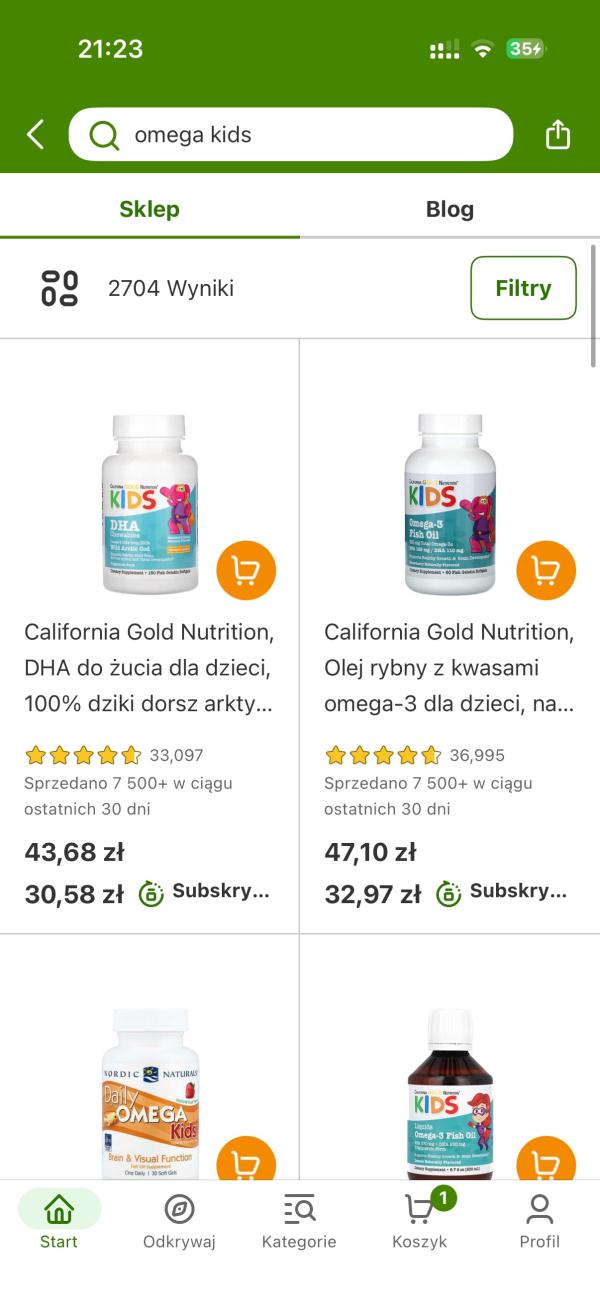This screenshot has height=1303, width=600.
Task: Open the Olej rybny omega-3 product title
Action: coord(449,668)
